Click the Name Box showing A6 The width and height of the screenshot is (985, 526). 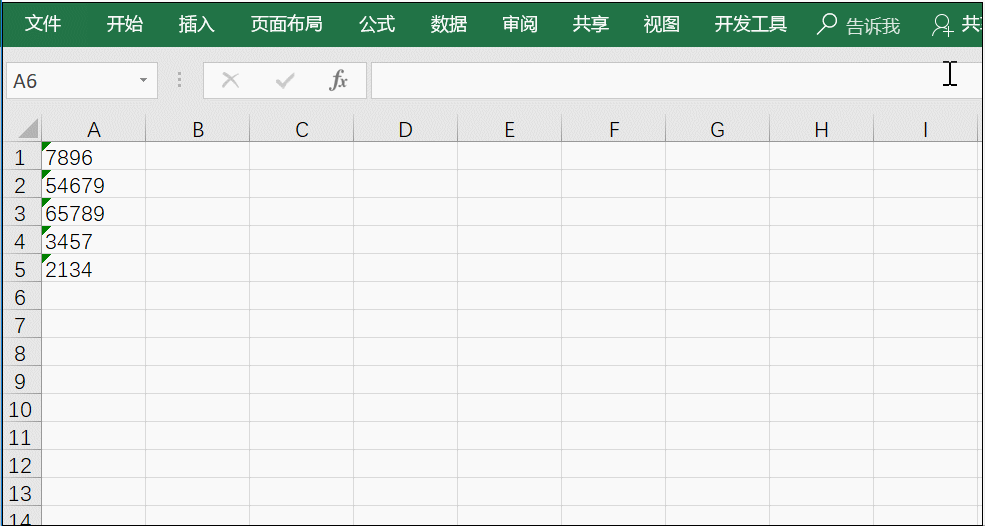pos(82,80)
